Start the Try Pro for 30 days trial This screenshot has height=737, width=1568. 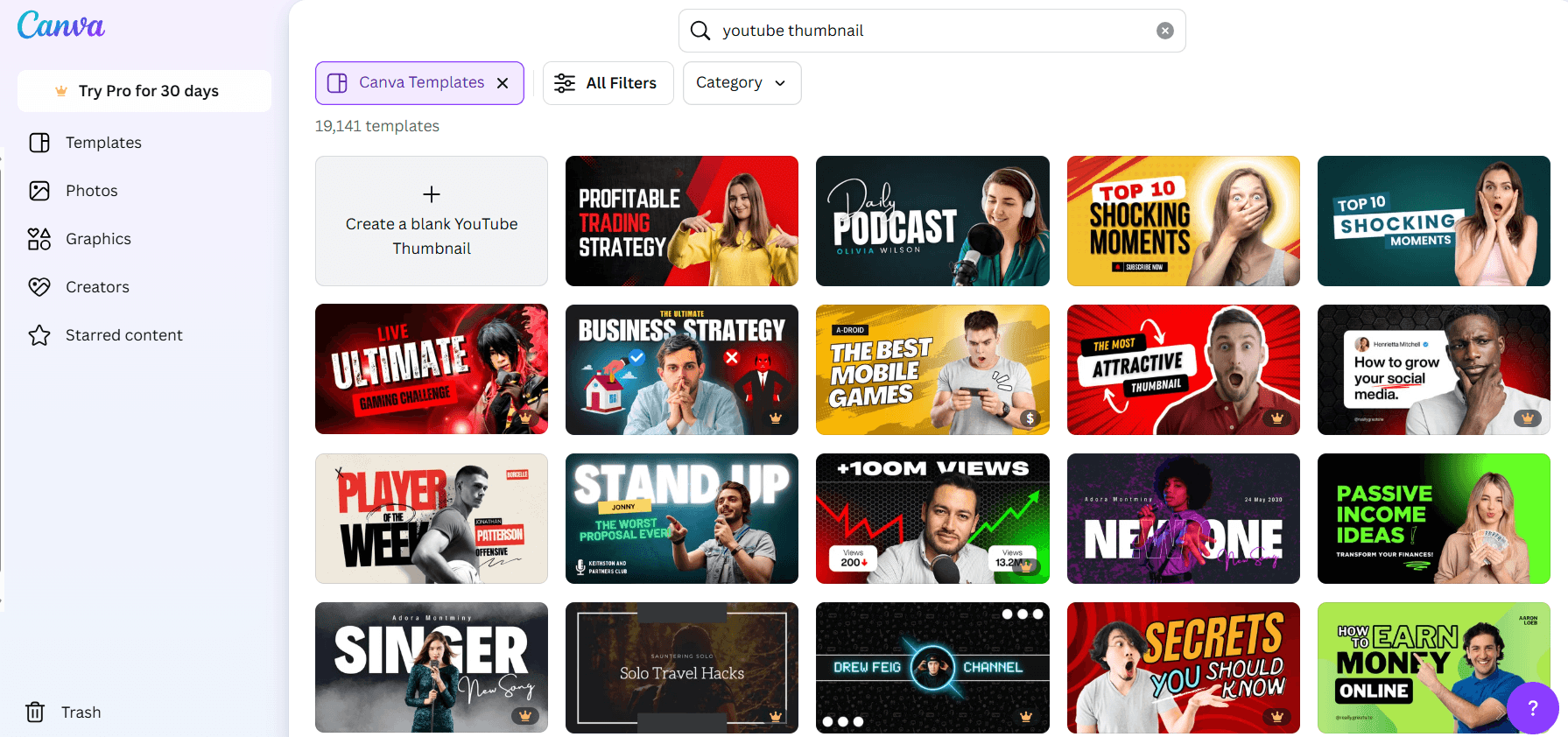point(144,91)
